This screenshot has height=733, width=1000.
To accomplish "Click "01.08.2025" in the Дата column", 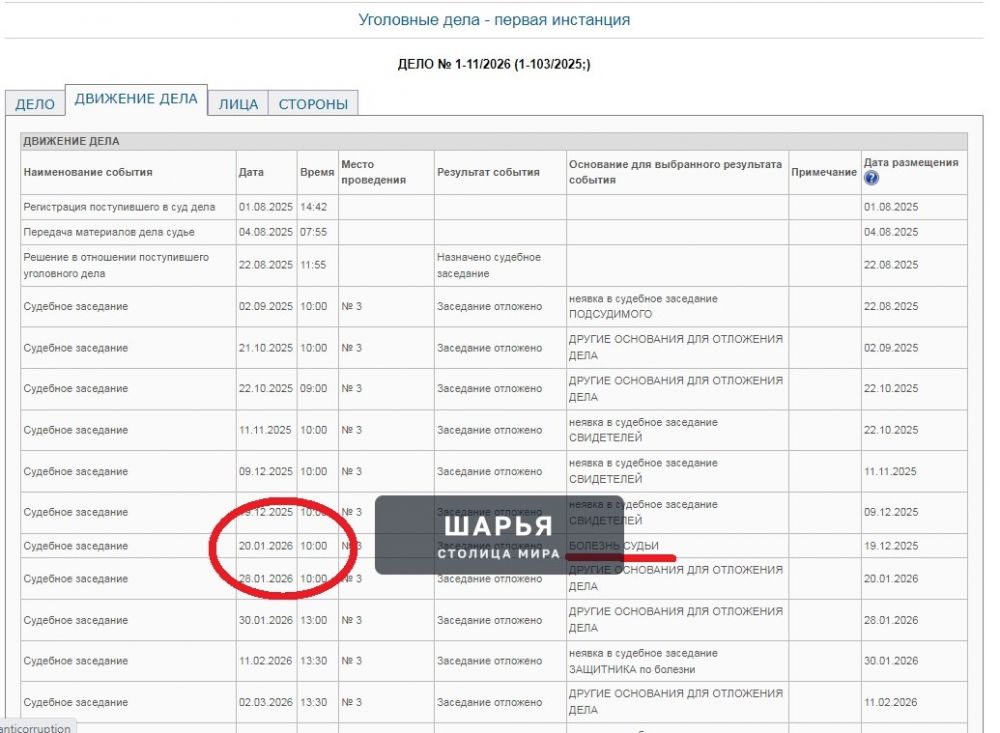I will [265, 207].
